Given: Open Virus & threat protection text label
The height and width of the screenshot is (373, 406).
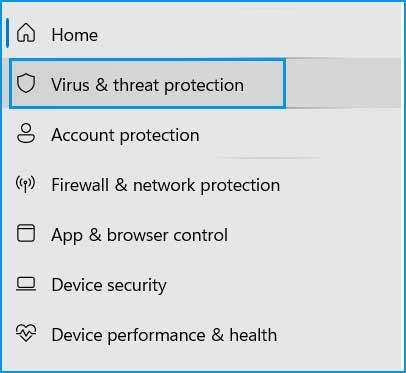Looking at the screenshot, I should tap(147, 85).
